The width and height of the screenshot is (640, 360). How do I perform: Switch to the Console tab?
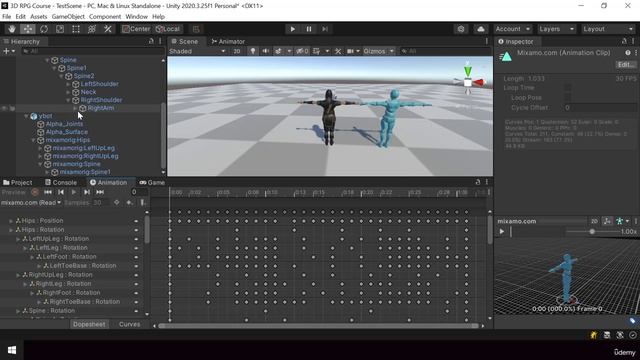coord(61,182)
